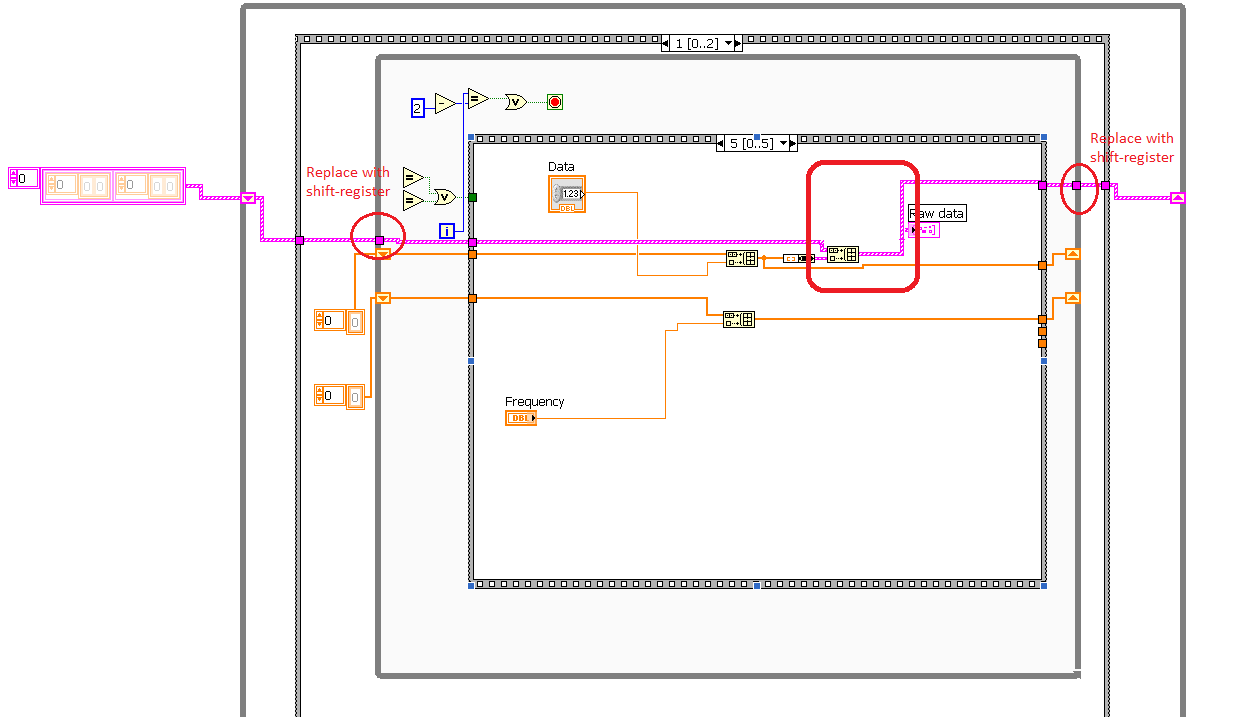Select the Data numeric control terminal

pos(567,194)
